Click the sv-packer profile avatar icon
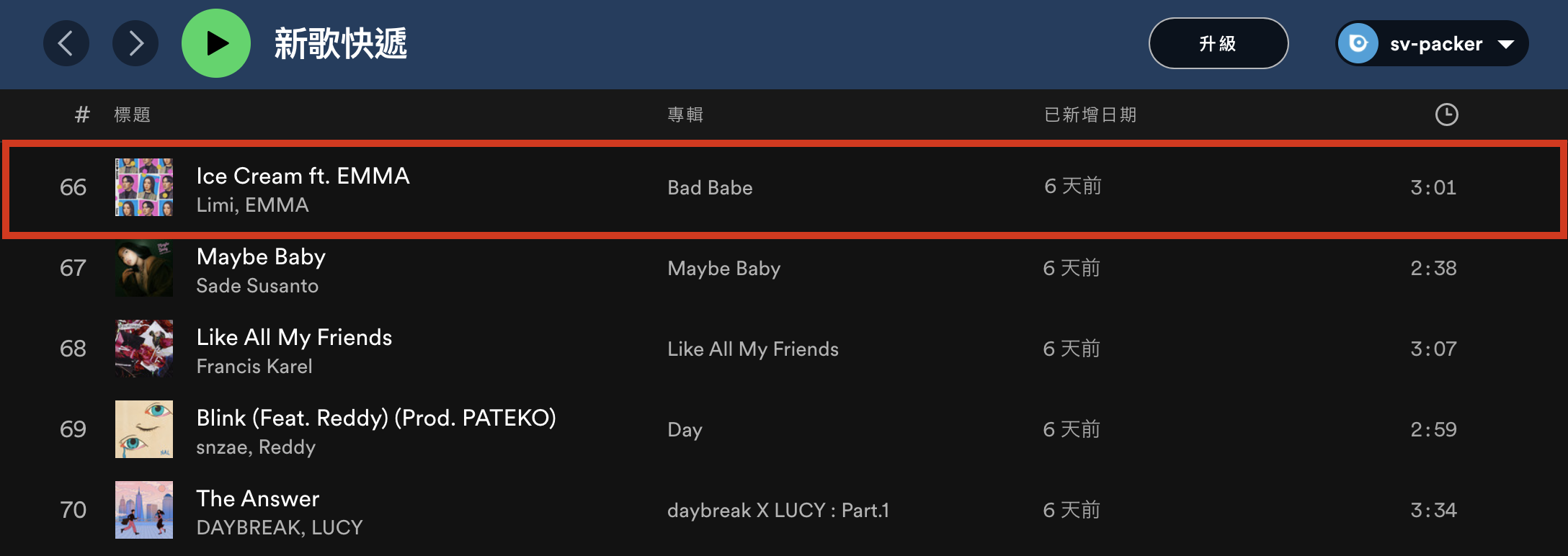This screenshot has width=1568, height=556. click(1358, 44)
